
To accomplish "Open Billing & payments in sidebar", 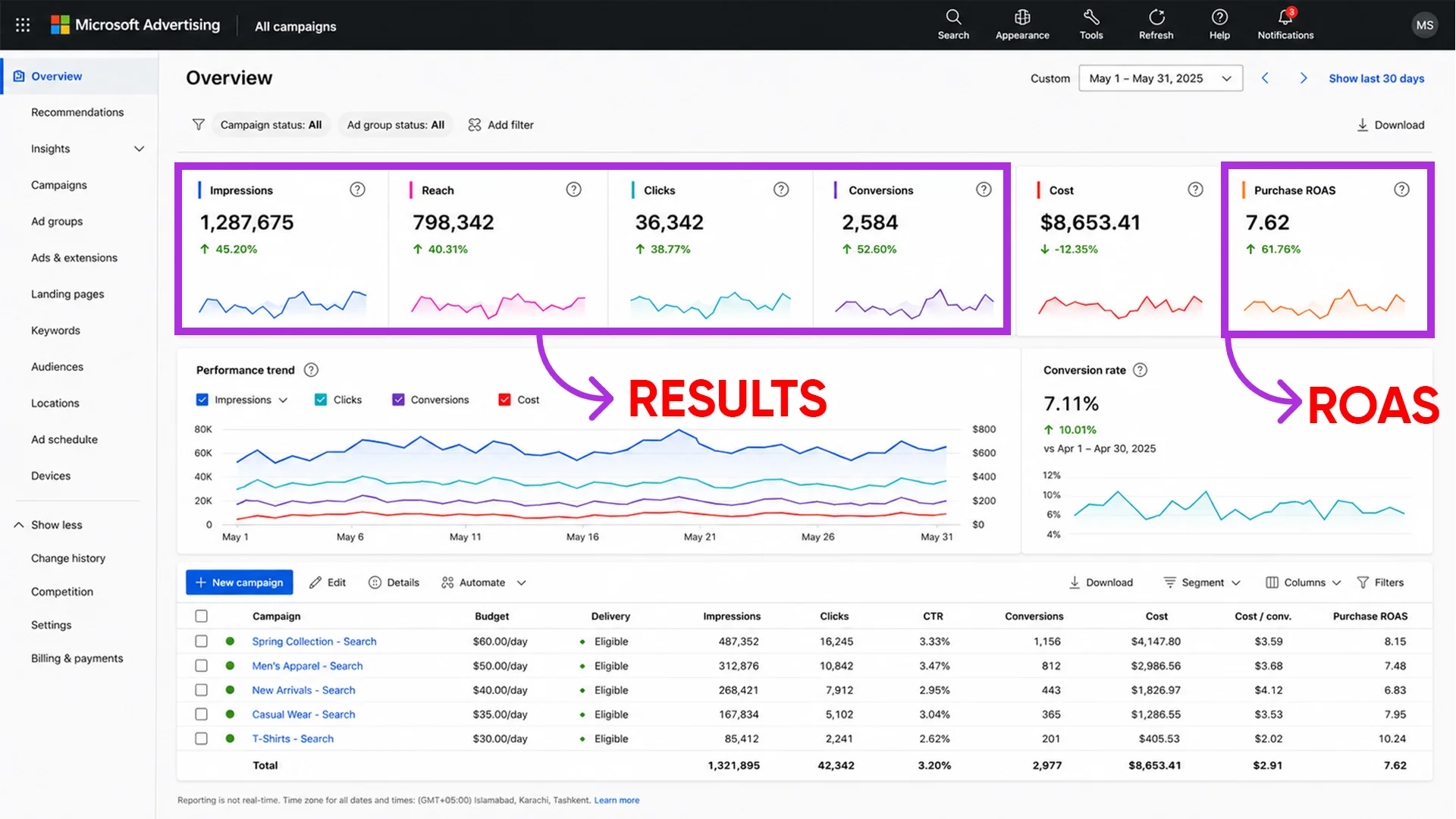I will 77,658.
